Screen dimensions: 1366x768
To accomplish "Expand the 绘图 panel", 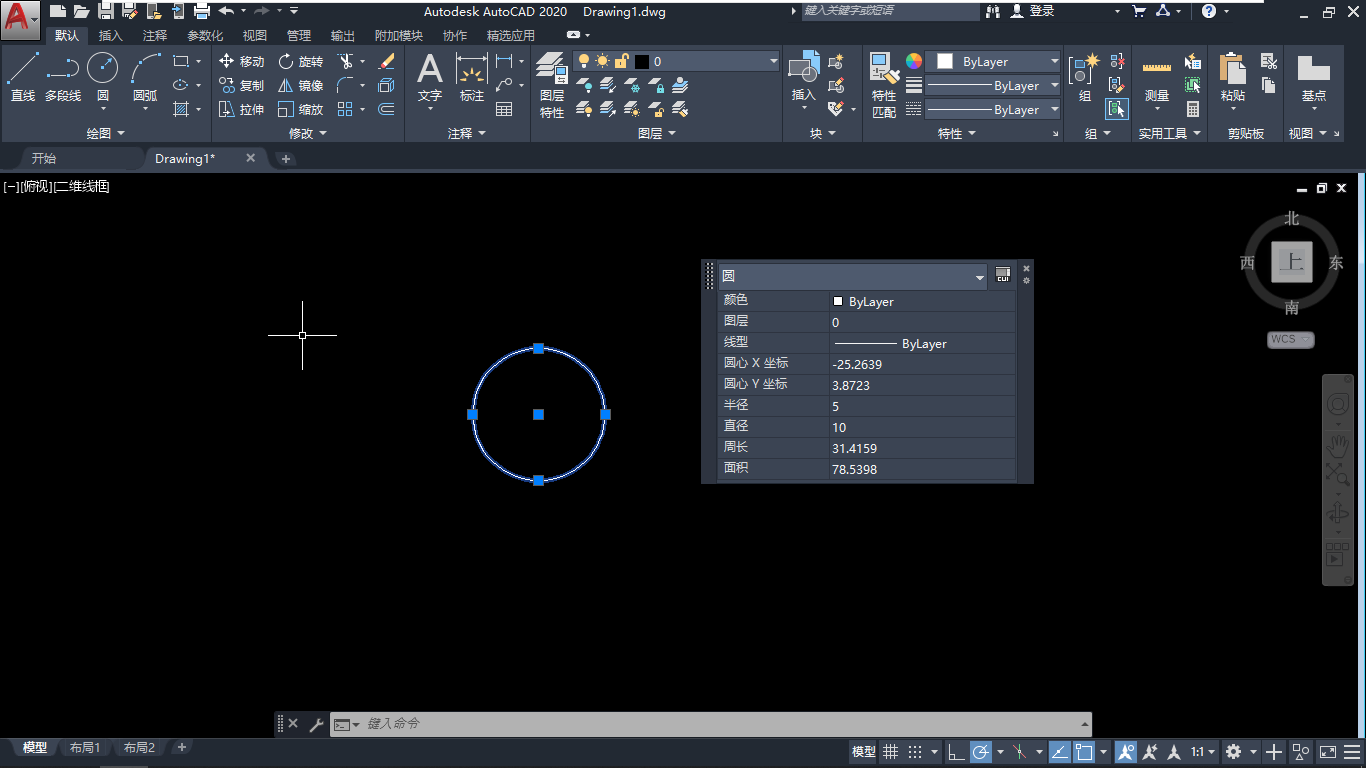I will [105, 133].
